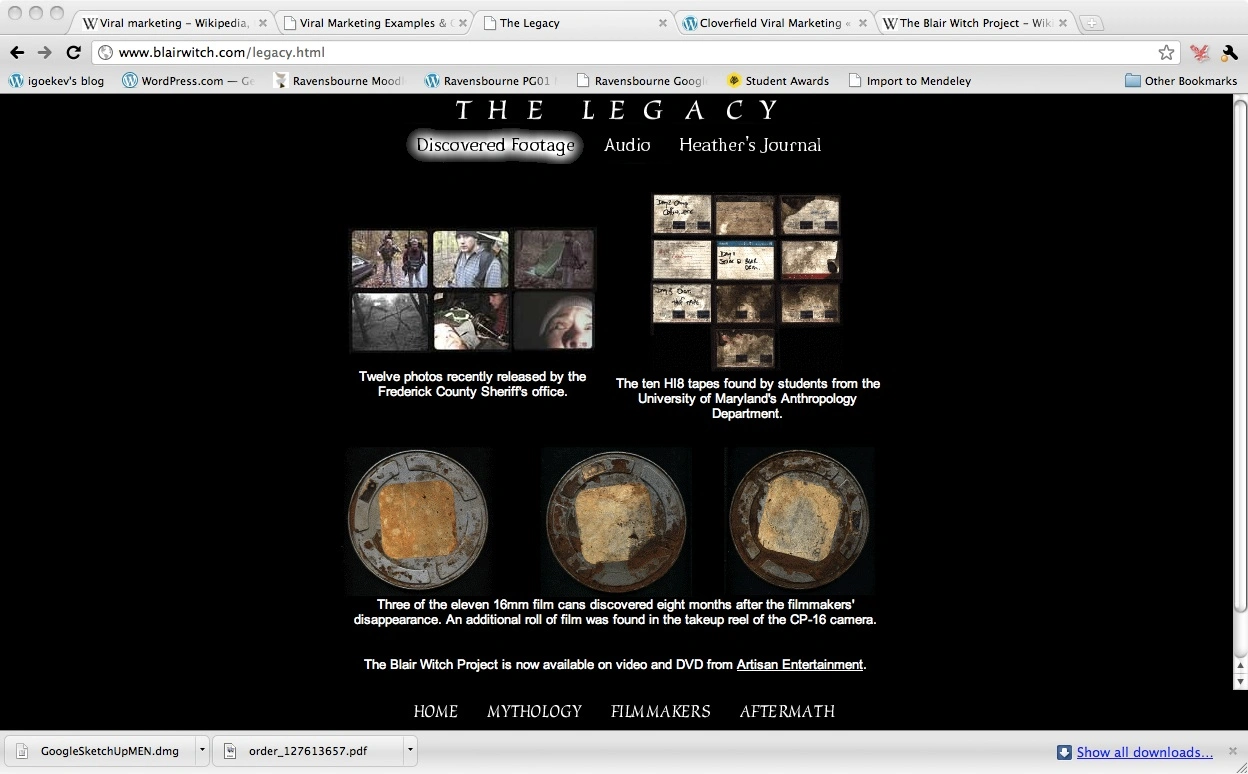Image resolution: width=1248 pixels, height=774 pixels.
Task: Open a new tab with plus button
Action: pos(1092,23)
